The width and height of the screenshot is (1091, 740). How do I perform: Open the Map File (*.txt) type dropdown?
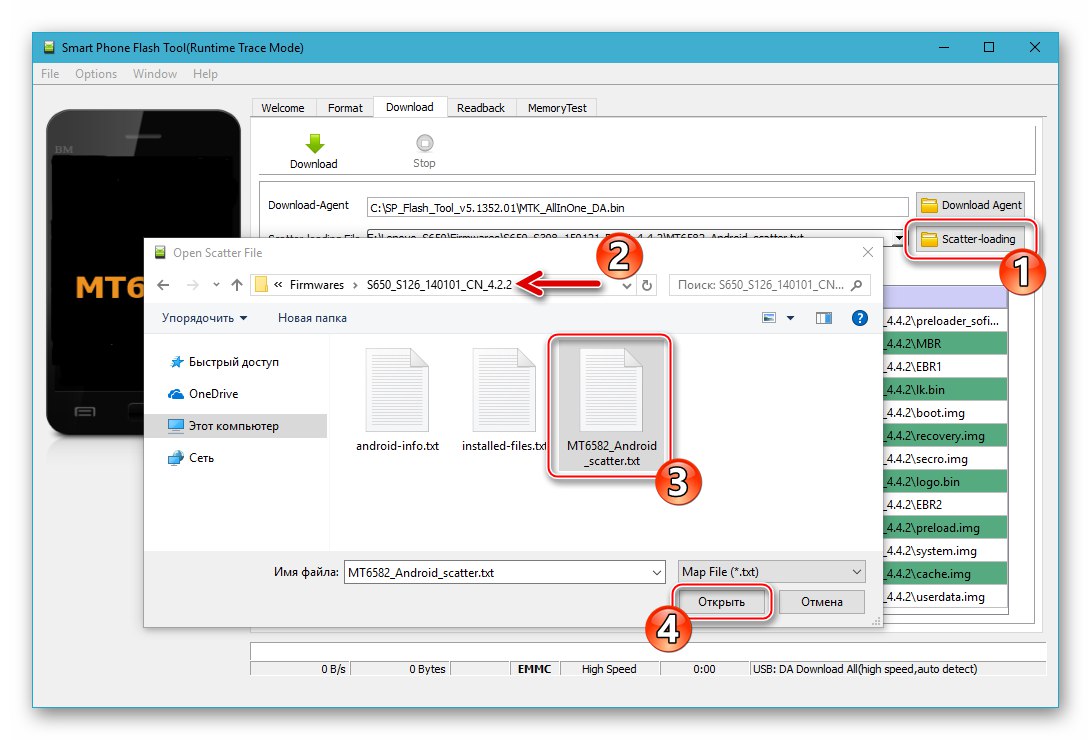coord(772,572)
